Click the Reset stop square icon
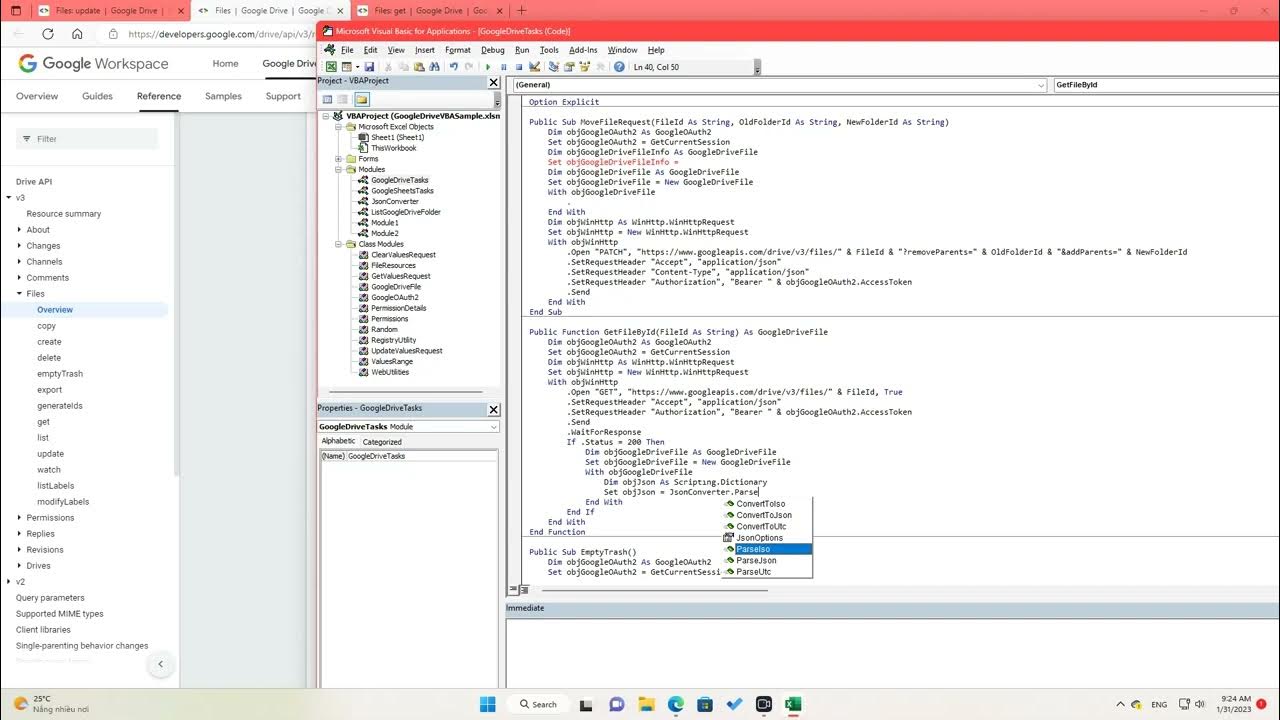Image resolution: width=1280 pixels, height=720 pixels. pyautogui.click(x=519, y=67)
